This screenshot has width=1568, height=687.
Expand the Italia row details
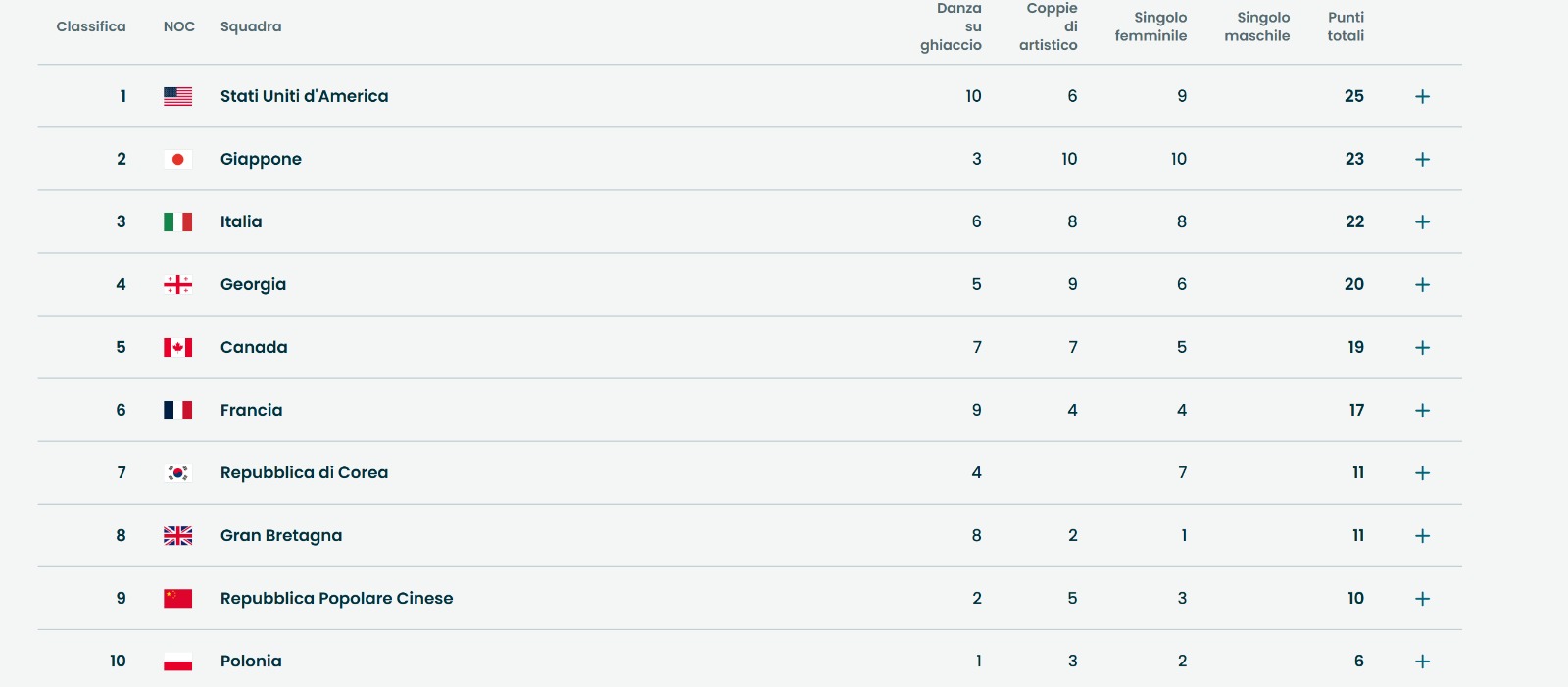(x=1422, y=221)
